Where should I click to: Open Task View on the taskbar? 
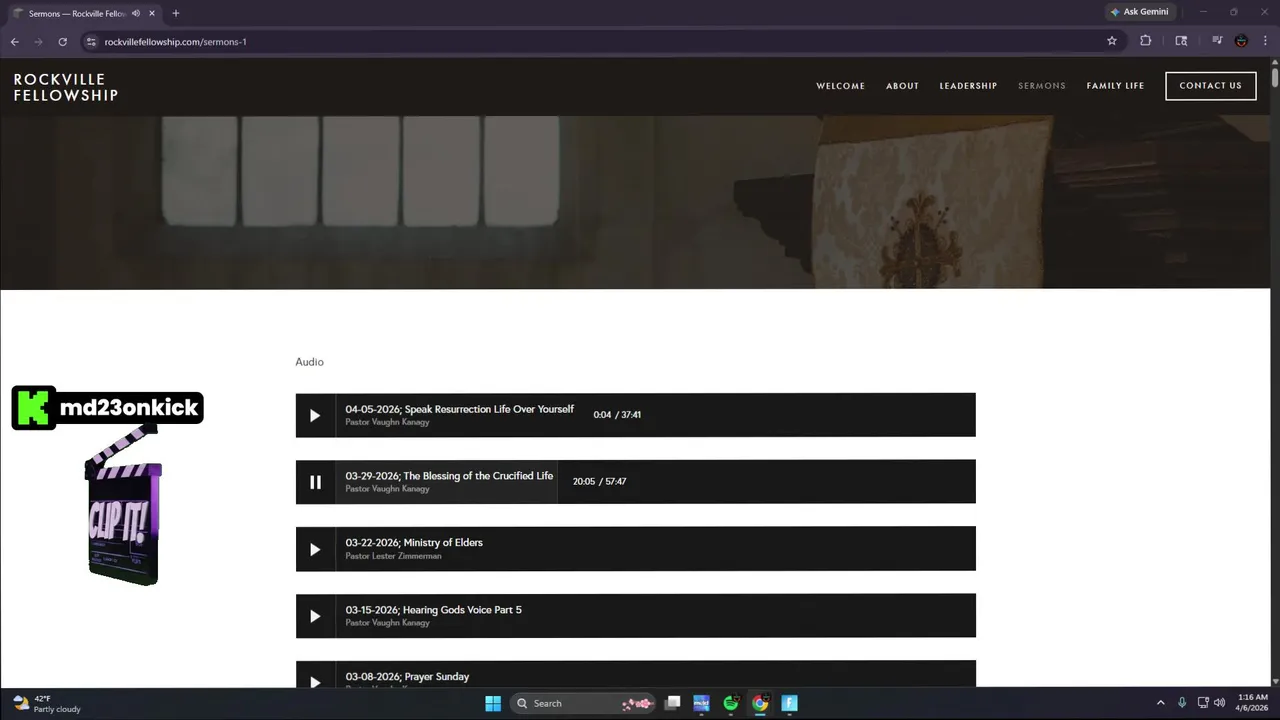point(673,703)
